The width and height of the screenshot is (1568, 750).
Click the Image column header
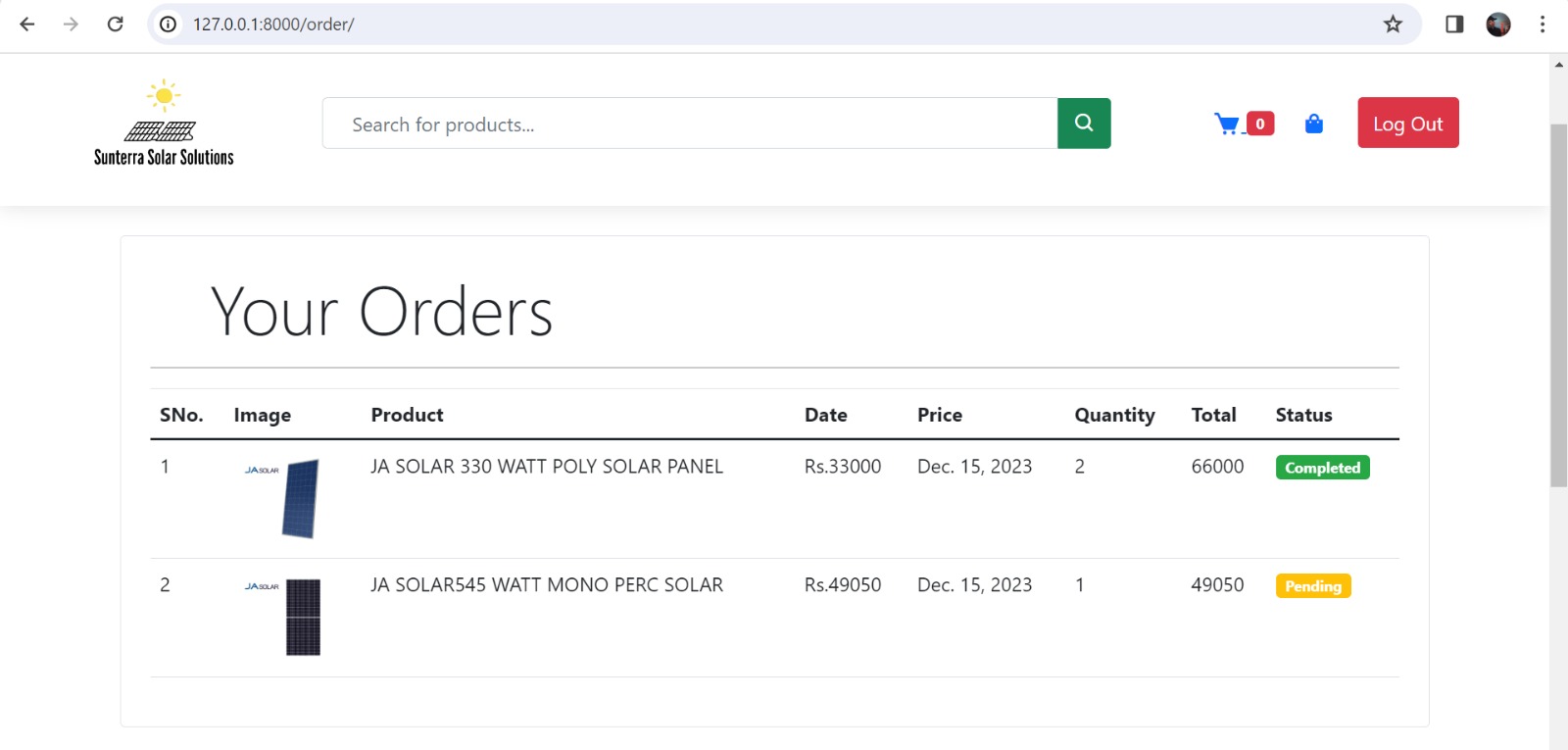262,415
